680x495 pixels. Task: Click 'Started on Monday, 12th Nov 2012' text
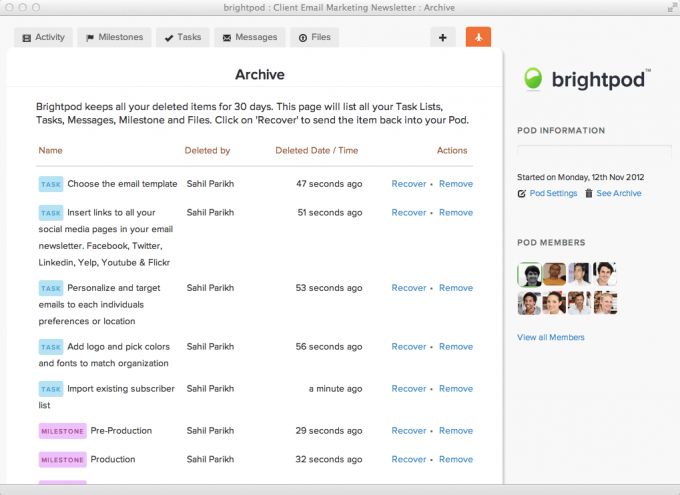580,177
